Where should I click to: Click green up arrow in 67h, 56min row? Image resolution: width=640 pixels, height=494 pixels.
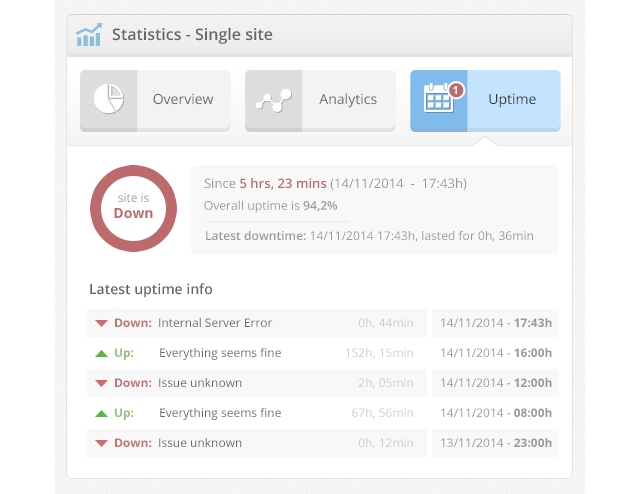click(x=101, y=413)
